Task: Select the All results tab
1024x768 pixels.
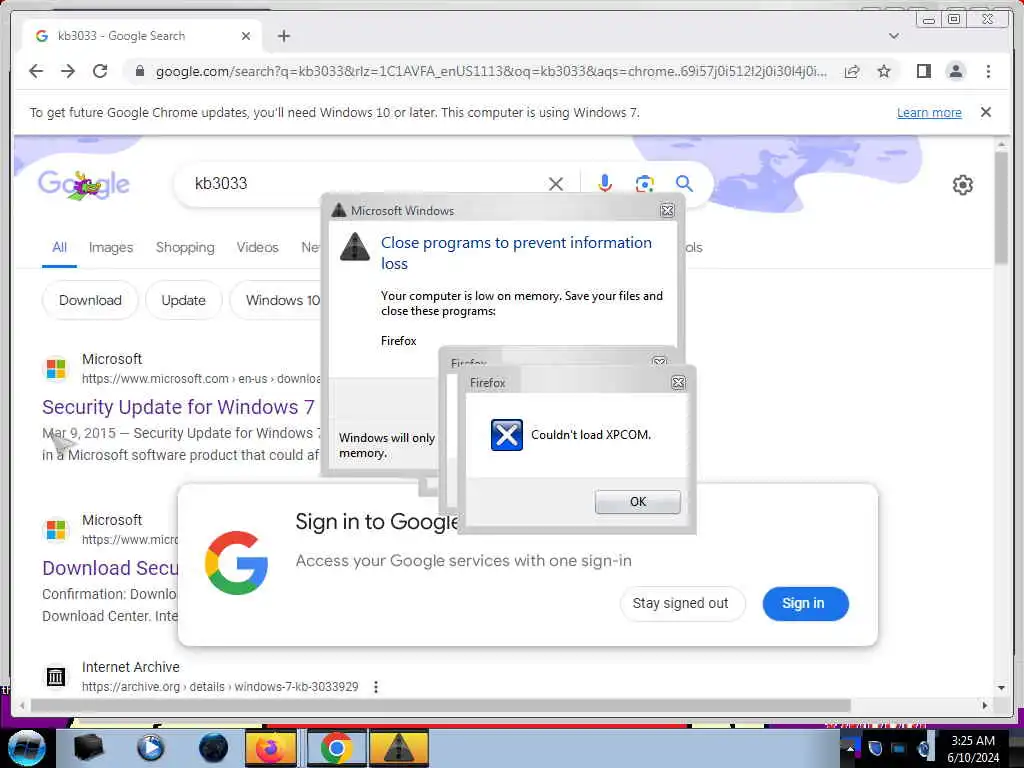Action: [59, 248]
